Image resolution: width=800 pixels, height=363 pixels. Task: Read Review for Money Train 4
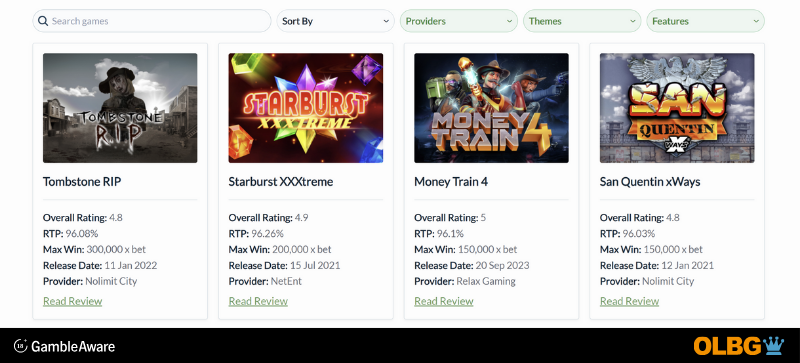tap(444, 301)
